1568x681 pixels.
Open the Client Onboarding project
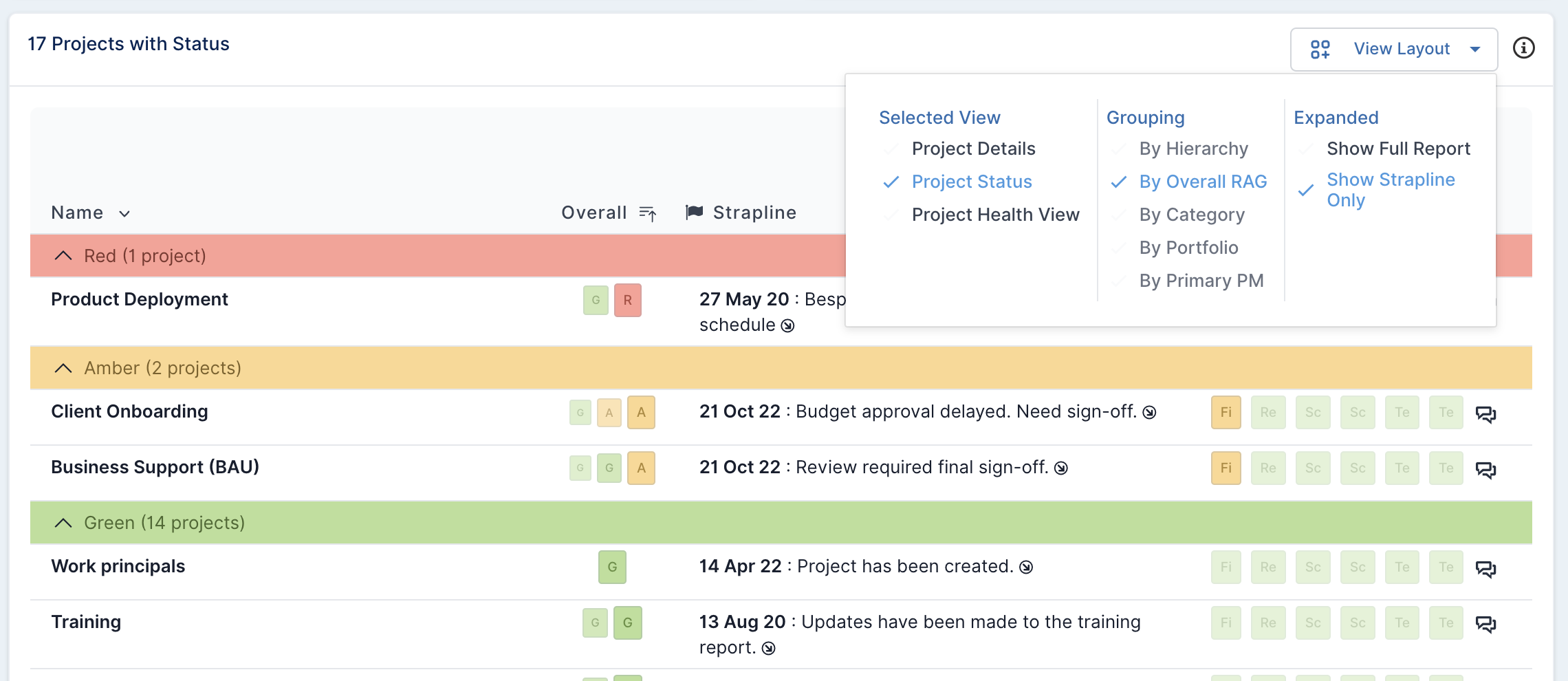[x=129, y=411]
